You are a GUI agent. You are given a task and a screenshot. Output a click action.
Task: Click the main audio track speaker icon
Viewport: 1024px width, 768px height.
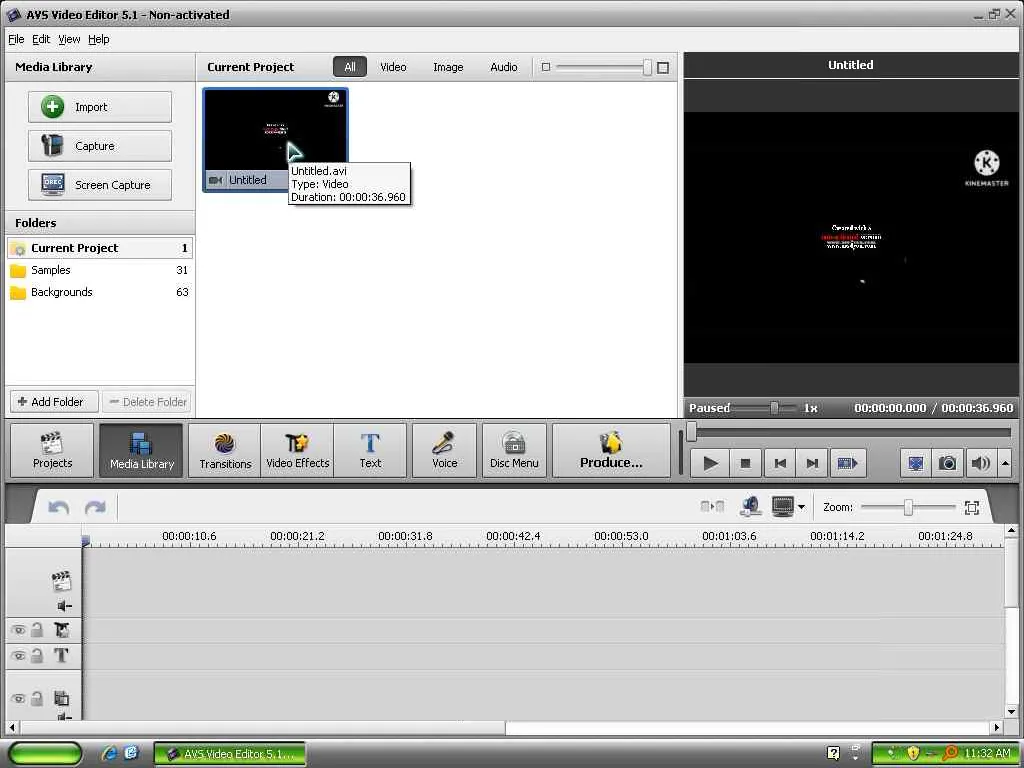[x=64, y=606]
